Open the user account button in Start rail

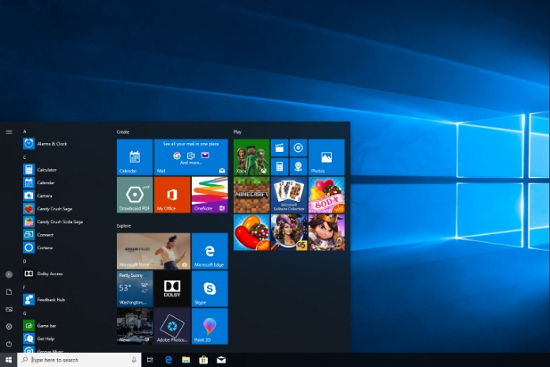(x=9, y=274)
